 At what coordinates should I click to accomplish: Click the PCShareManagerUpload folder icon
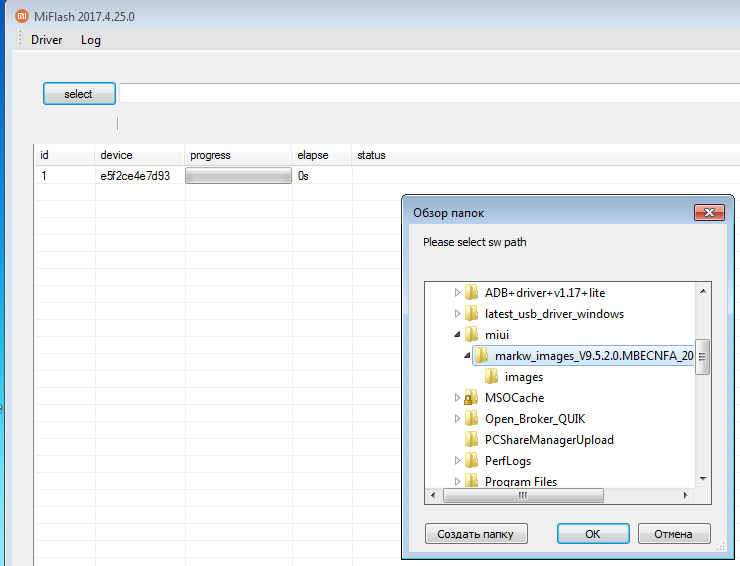point(471,439)
